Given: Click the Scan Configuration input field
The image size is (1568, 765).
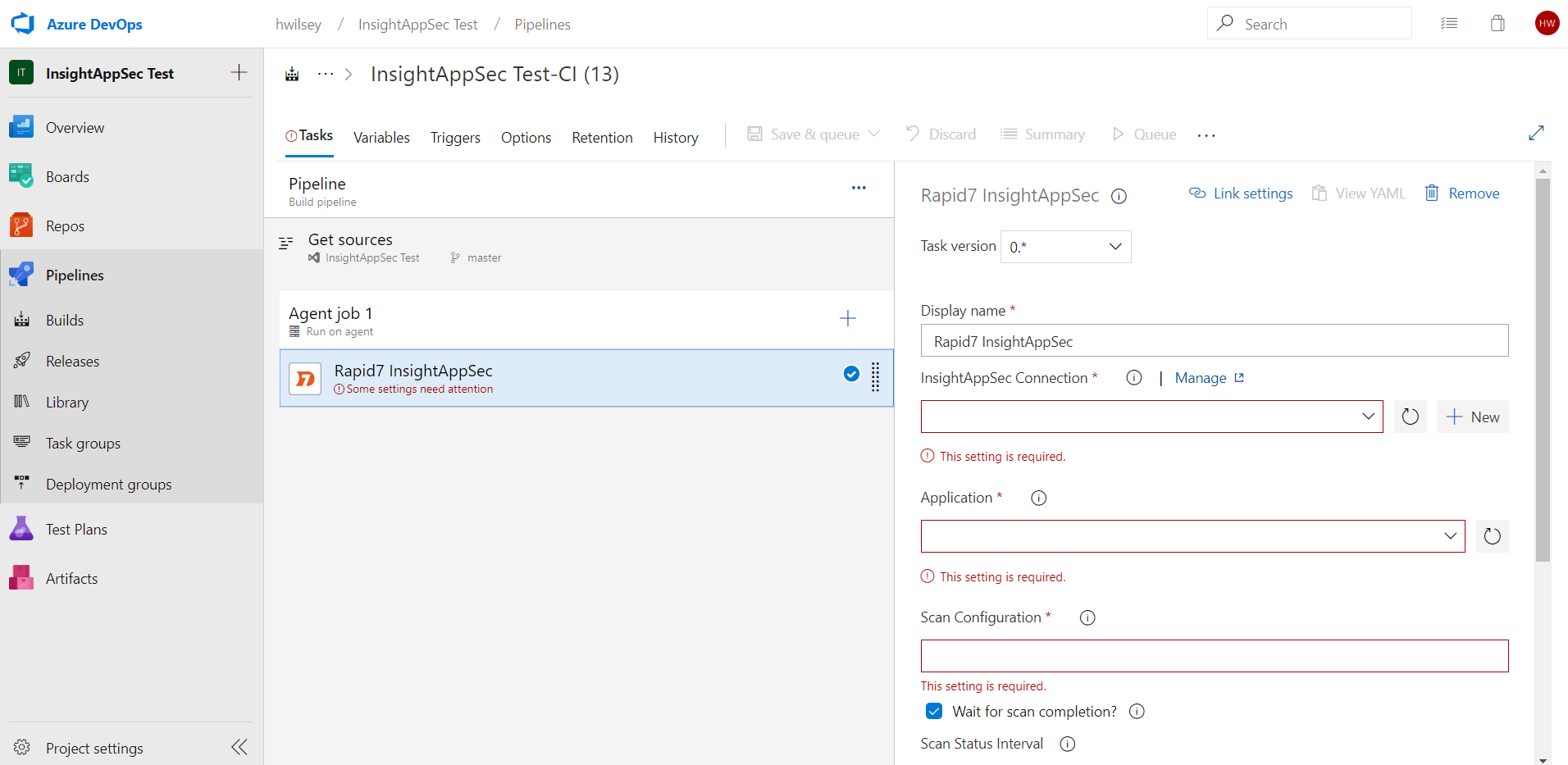Looking at the screenshot, I should point(1214,656).
